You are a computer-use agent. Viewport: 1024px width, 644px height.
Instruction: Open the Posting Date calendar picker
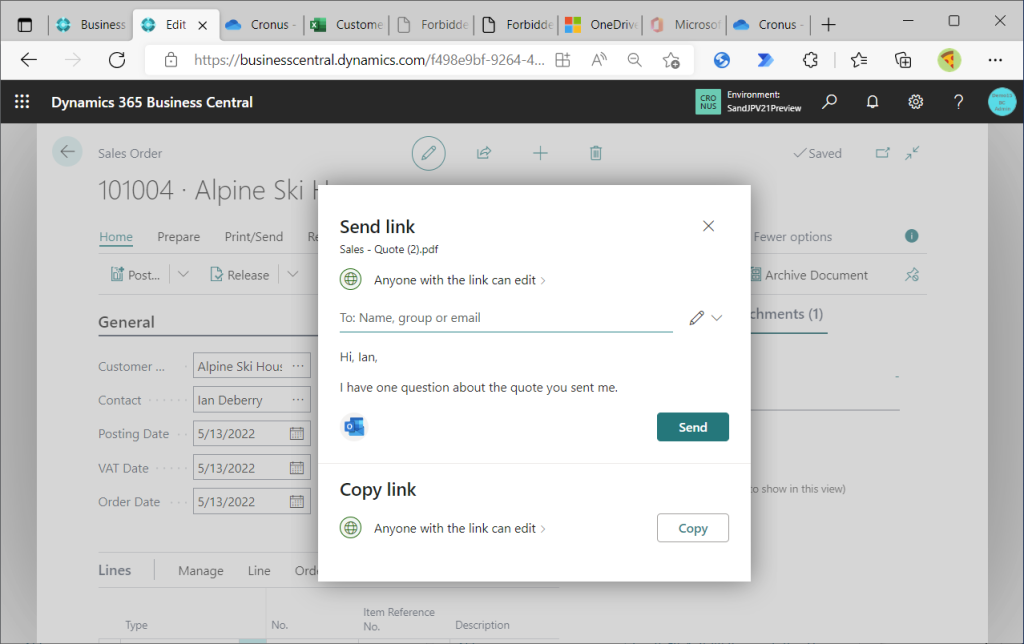[297, 434]
